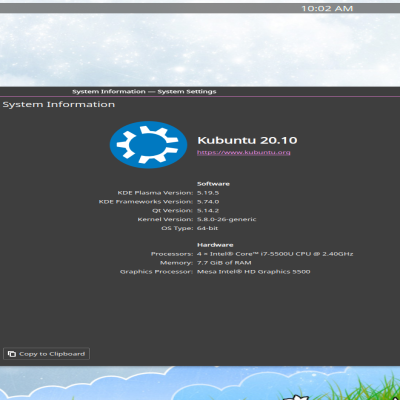Click the 'Memory:' label
This screenshot has height=400, width=400.
pyautogui.click(x=177, y=263)
